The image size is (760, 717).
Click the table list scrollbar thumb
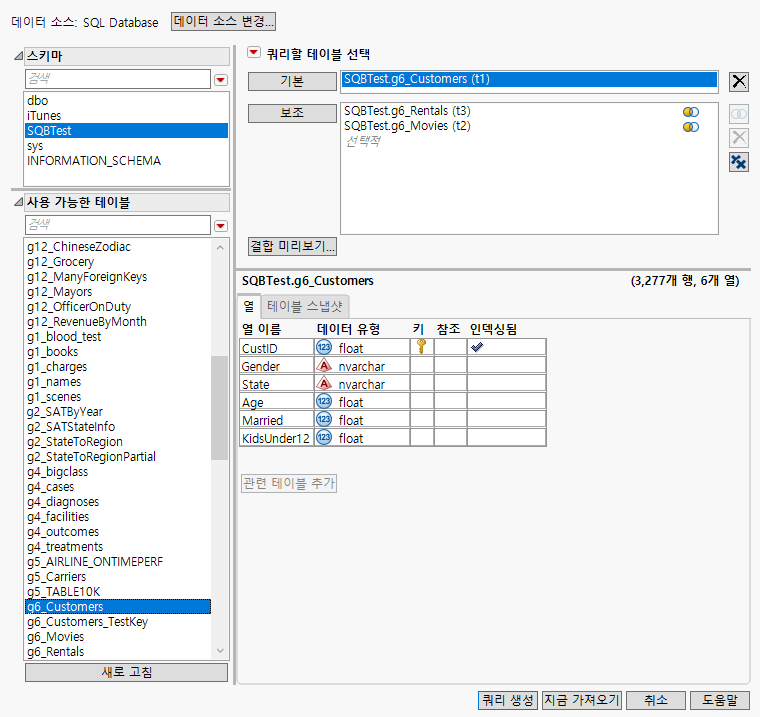coord(220,408)
